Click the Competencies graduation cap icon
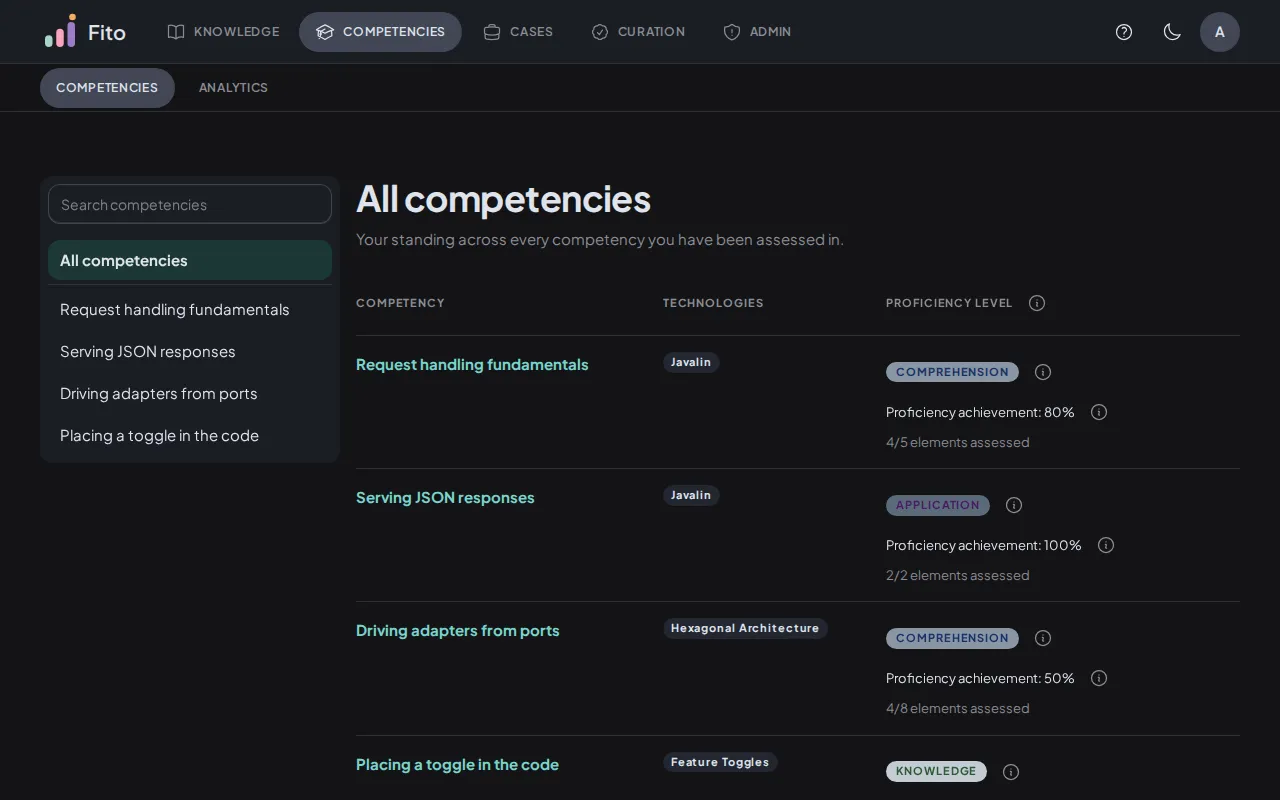The height and width of the screenshot is (800, 1280). 325,32
